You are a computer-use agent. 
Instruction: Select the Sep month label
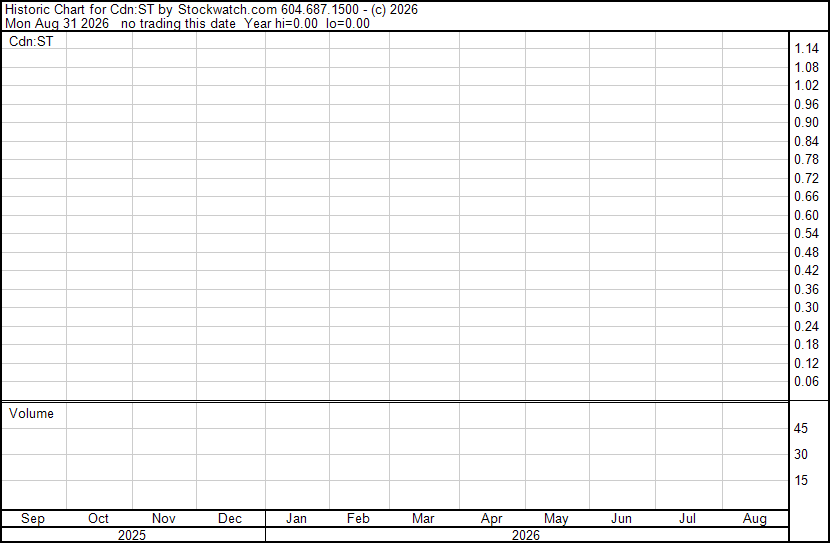coord(33,519)
